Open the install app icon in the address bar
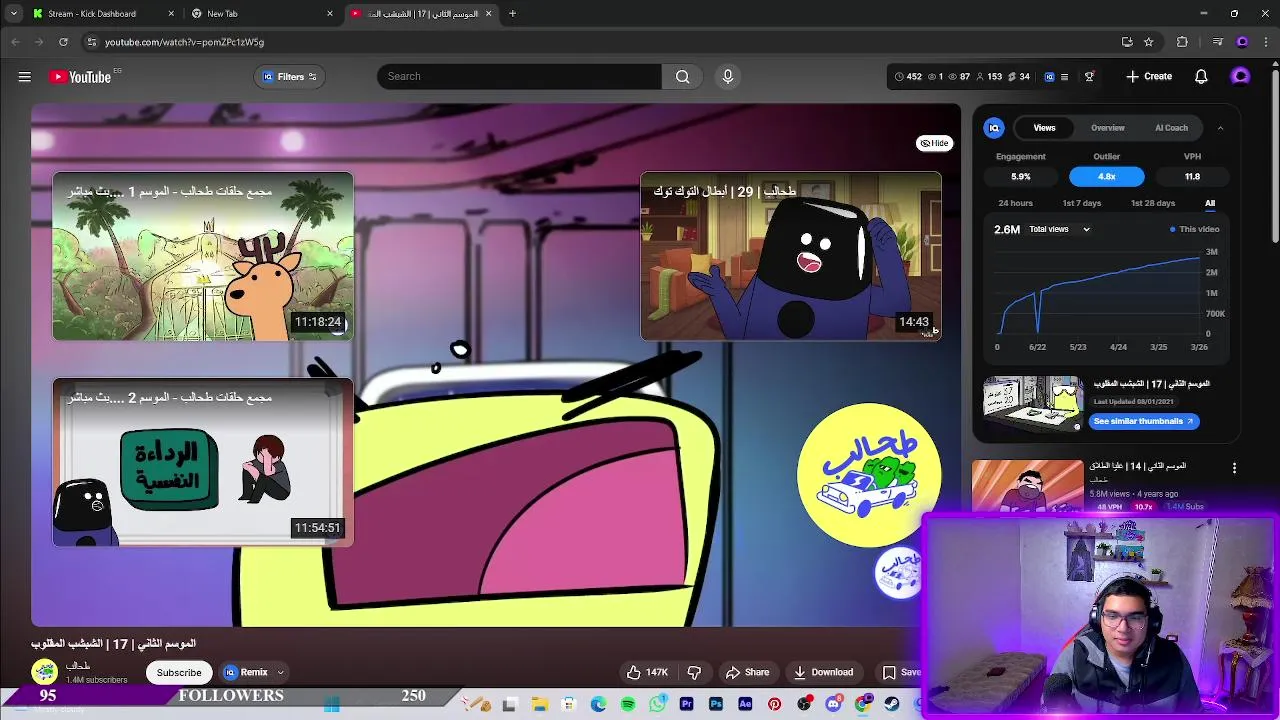The height and width of the screenshot is (720, 1280). 1127,42
